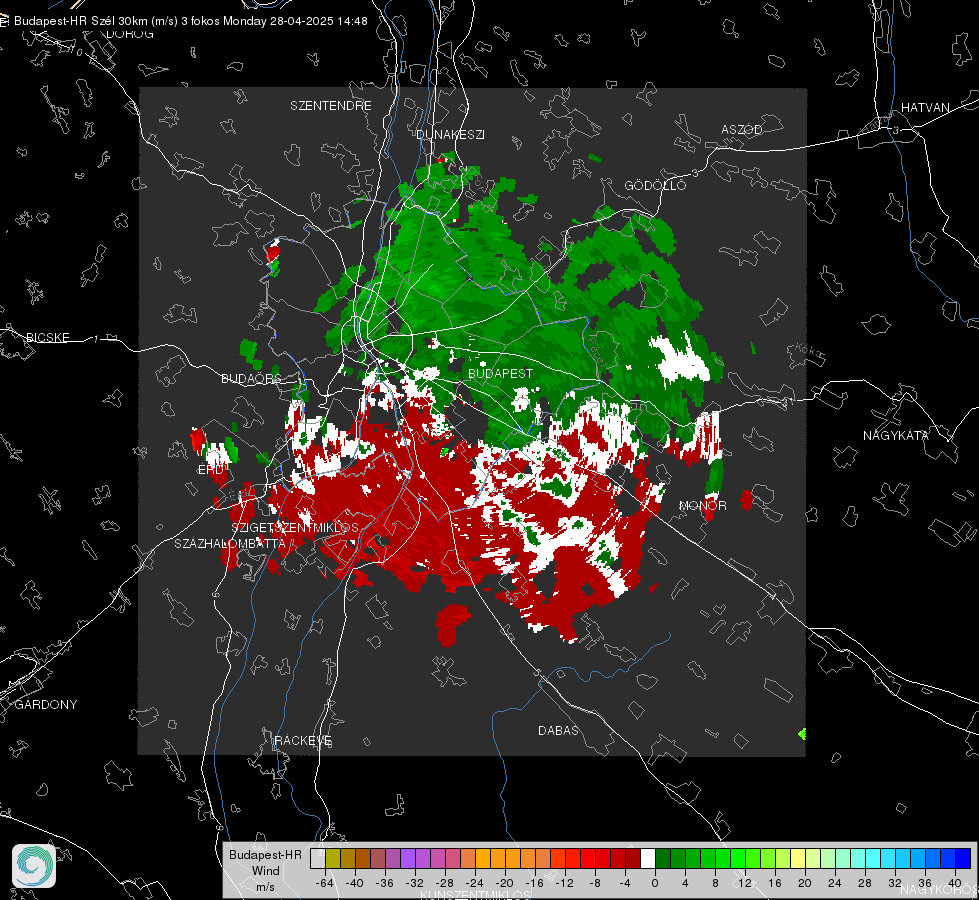Select the white 0 m/s legend swatch

coord(648,859)
